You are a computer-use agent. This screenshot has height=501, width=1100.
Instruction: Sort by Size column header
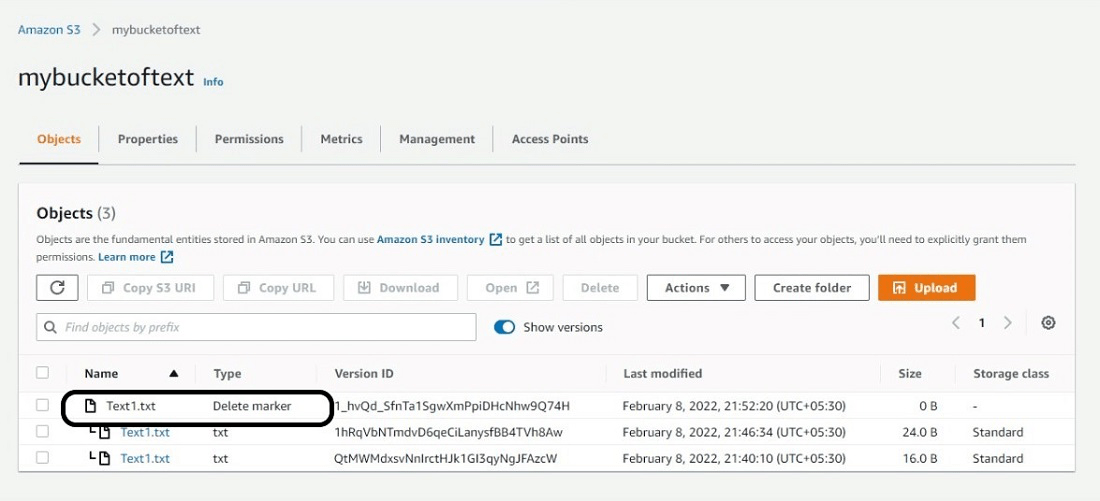[x=910, y=374]
